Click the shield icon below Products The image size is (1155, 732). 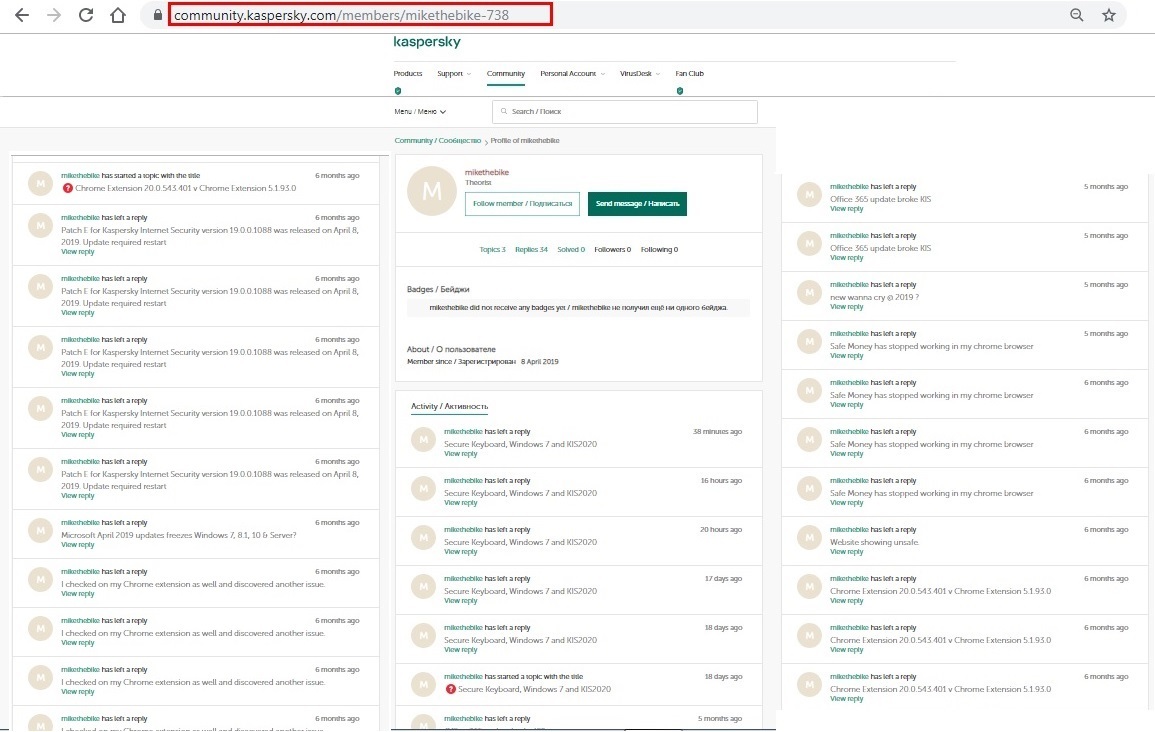(x=398, y=91)
